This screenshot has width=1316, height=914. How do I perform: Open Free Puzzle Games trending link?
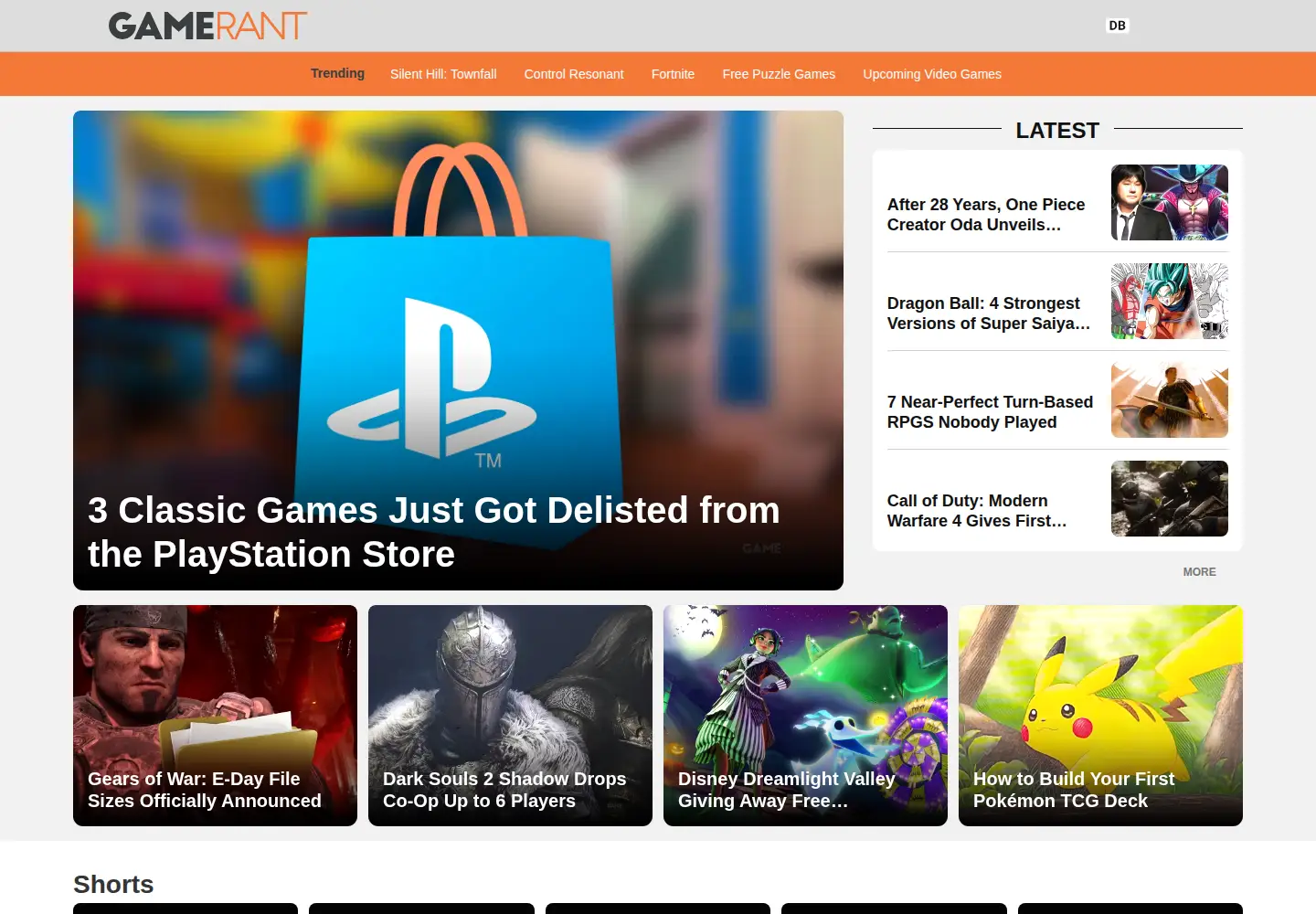coord(779,74)
